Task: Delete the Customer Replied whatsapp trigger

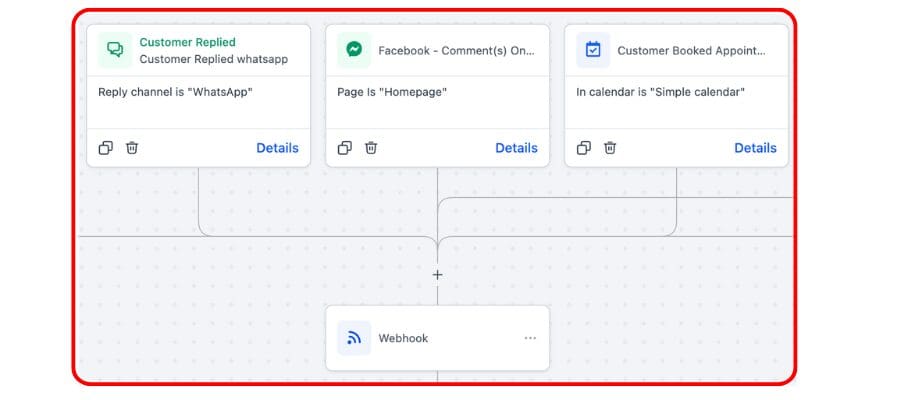Action: pyautogui.click(x=132, y=148)
